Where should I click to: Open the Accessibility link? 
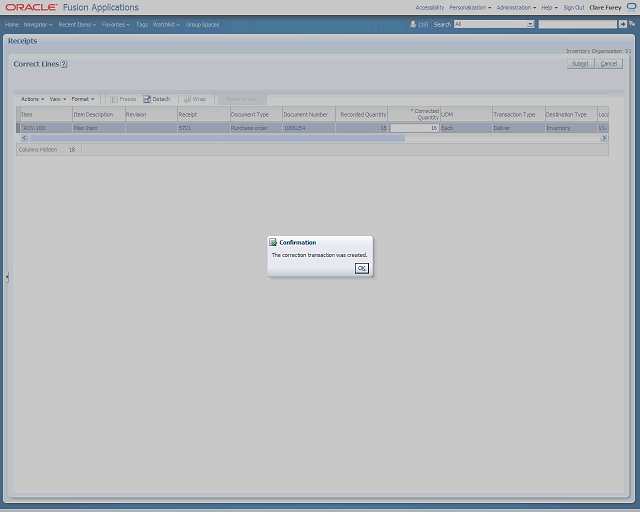429,8
